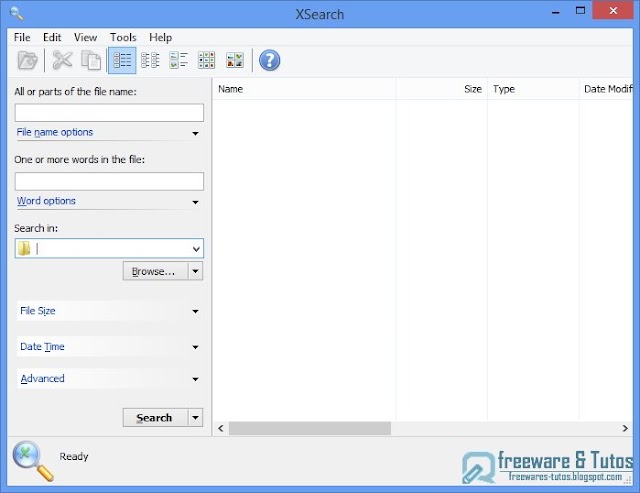The height and width of the screenshot is (493, 640).
Task: Sort results by Type column header
Action: coord(533,89)
